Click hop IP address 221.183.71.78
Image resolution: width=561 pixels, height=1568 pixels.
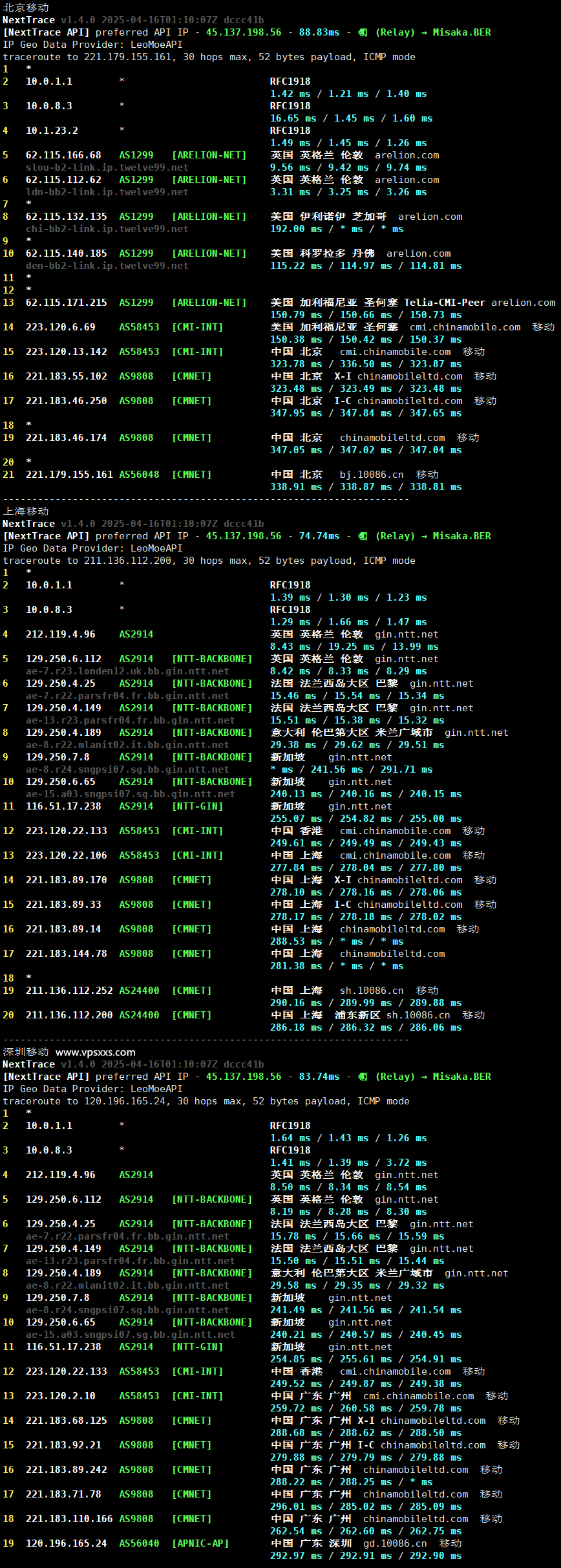pos(63,1494)
